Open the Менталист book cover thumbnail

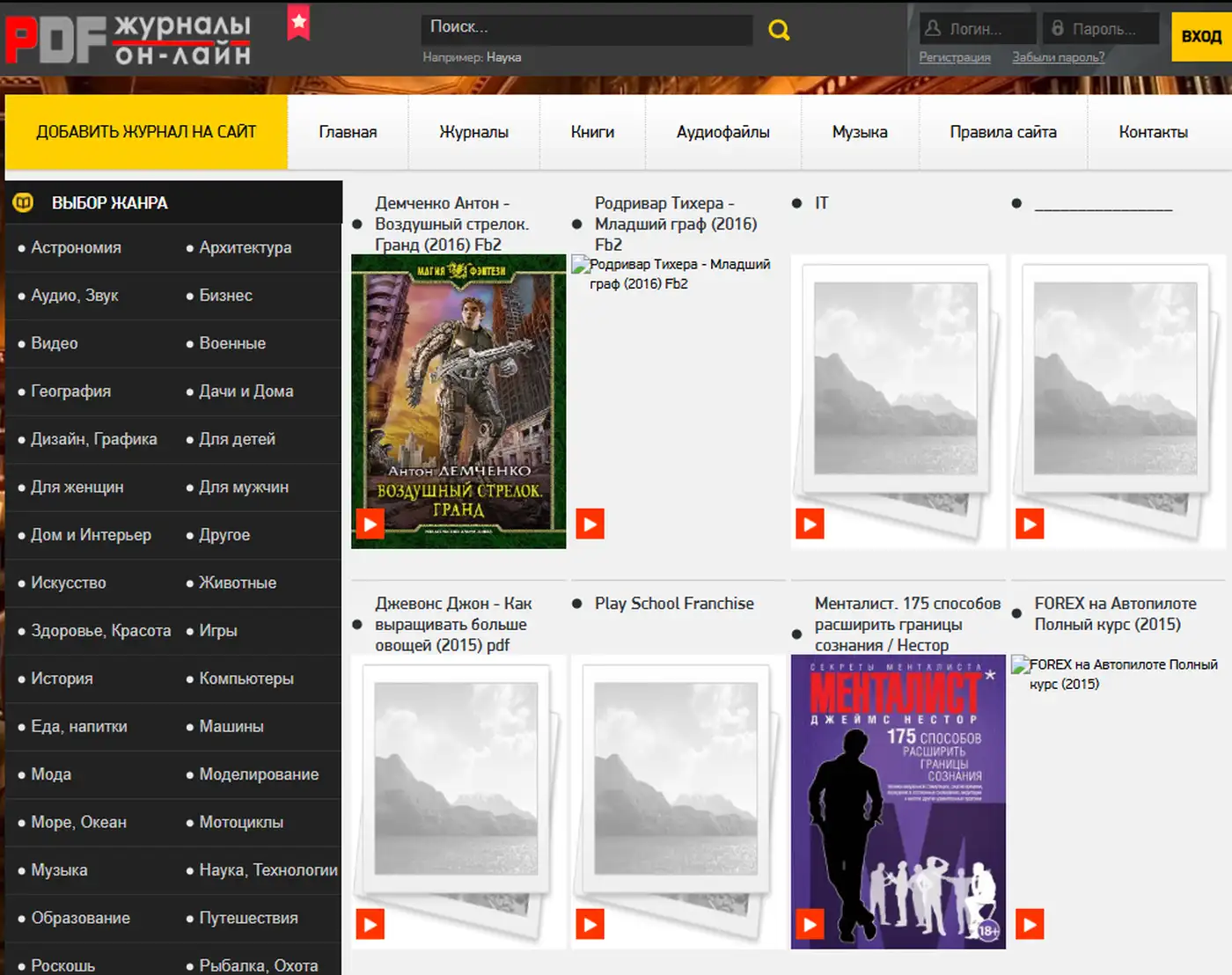click(x=898, y=801)
